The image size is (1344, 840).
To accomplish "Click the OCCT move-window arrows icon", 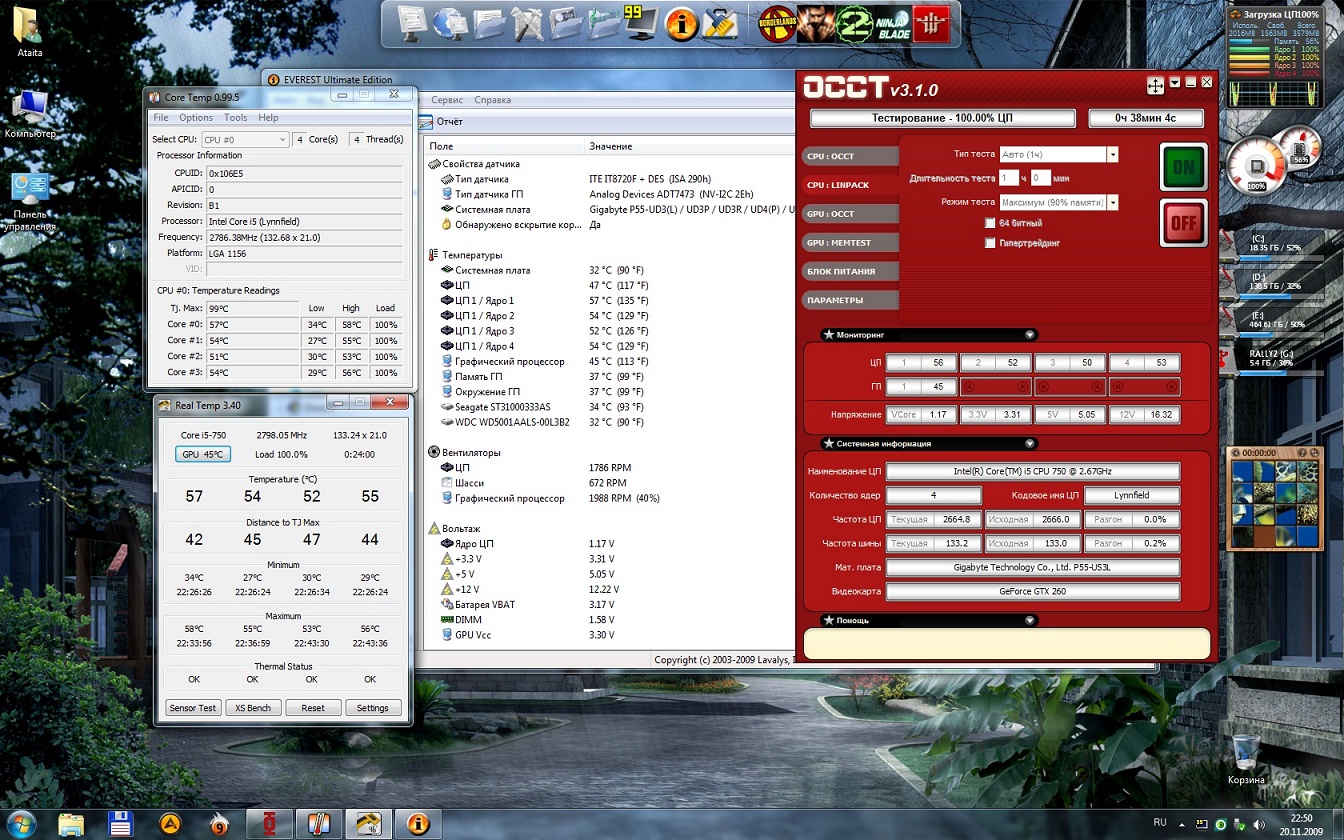I will click(x=1155, y=86).
